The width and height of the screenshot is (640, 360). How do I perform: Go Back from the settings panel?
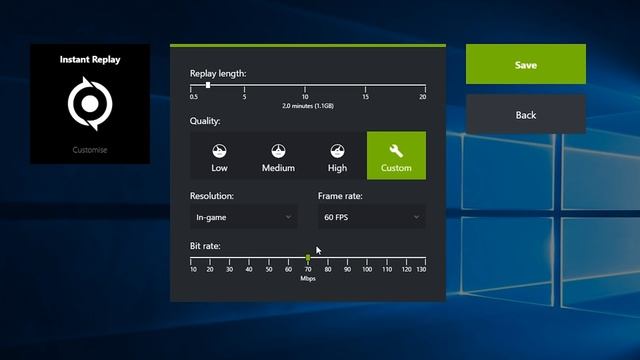tap(526, 115)
